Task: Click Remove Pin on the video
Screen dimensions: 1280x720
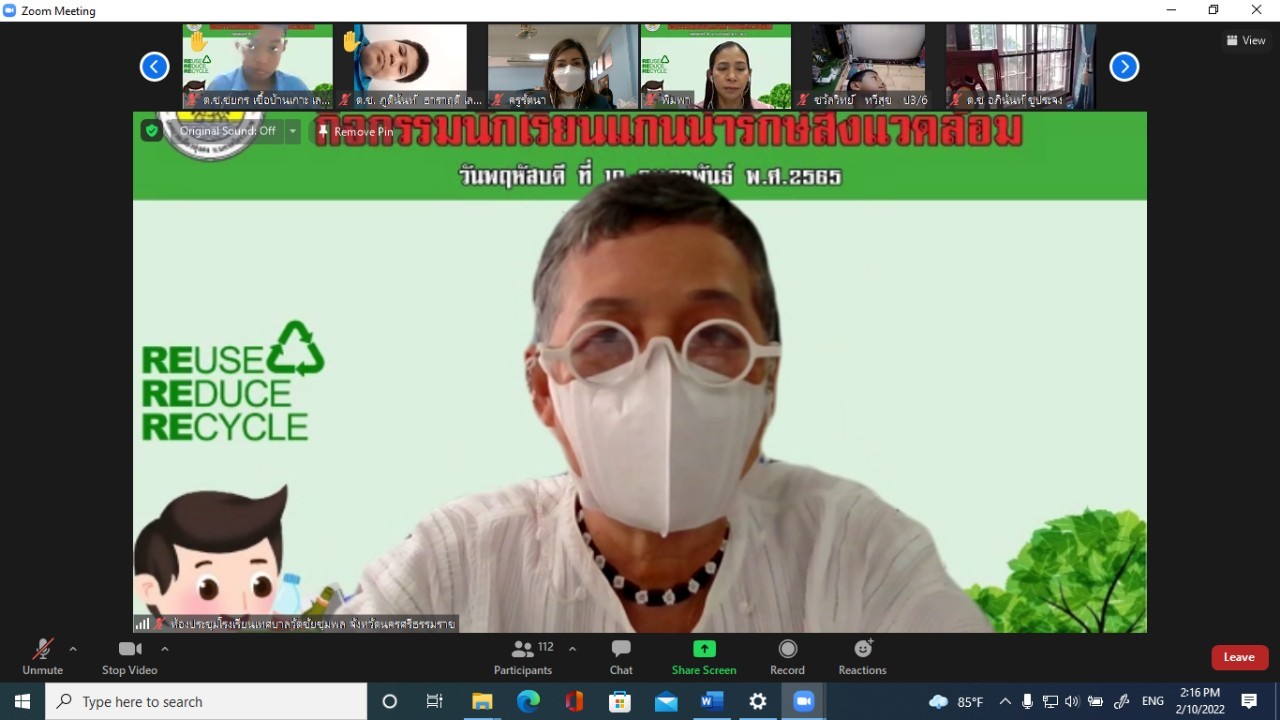Action: (x=356, y=131)
